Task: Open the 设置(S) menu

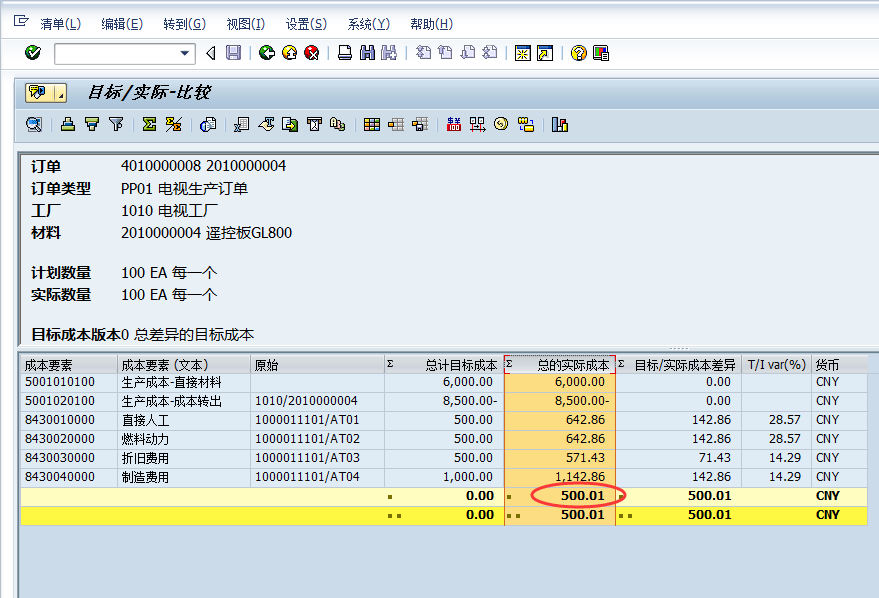Action: point(306,24)
